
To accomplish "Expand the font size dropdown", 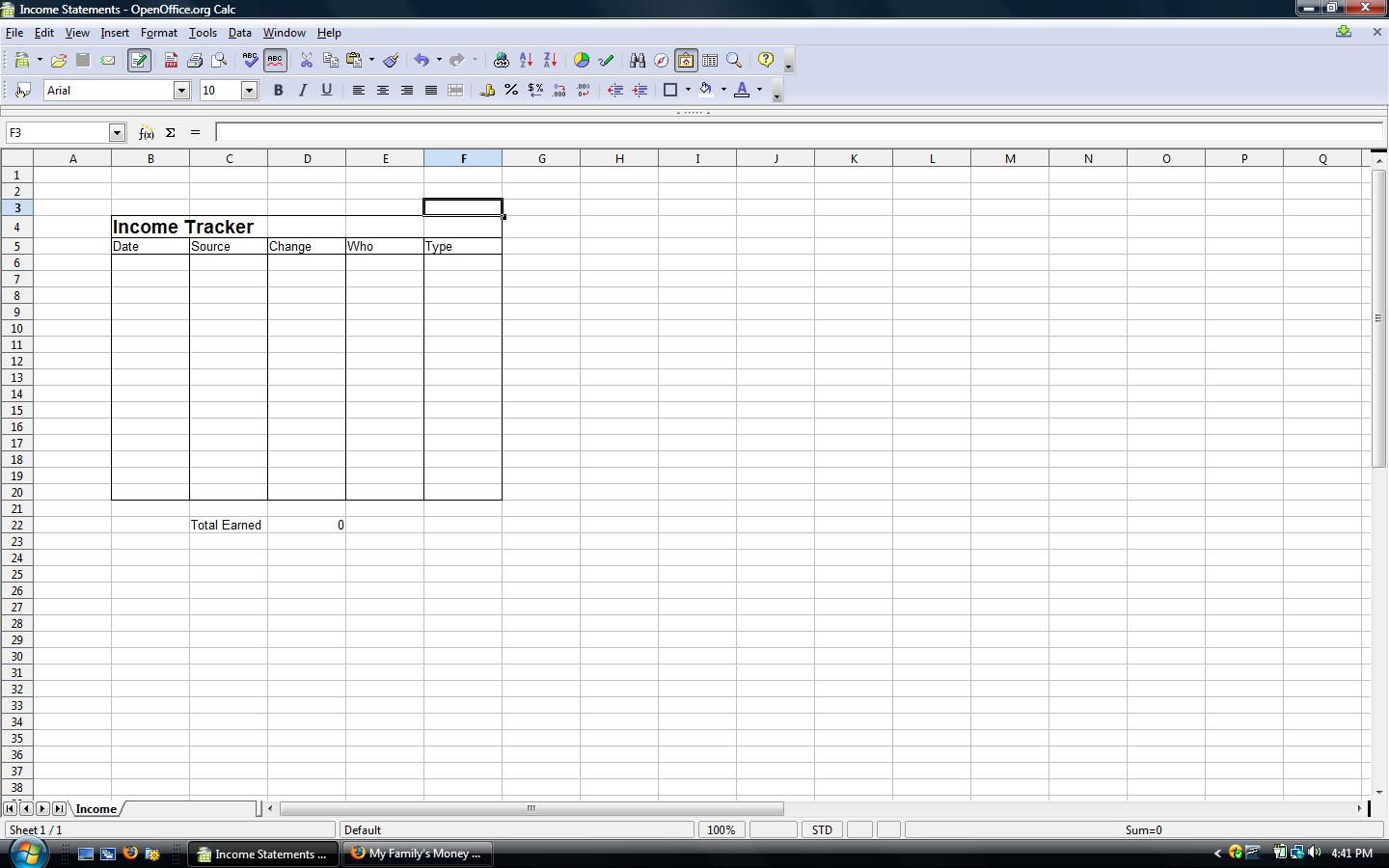I will (249, 90).
